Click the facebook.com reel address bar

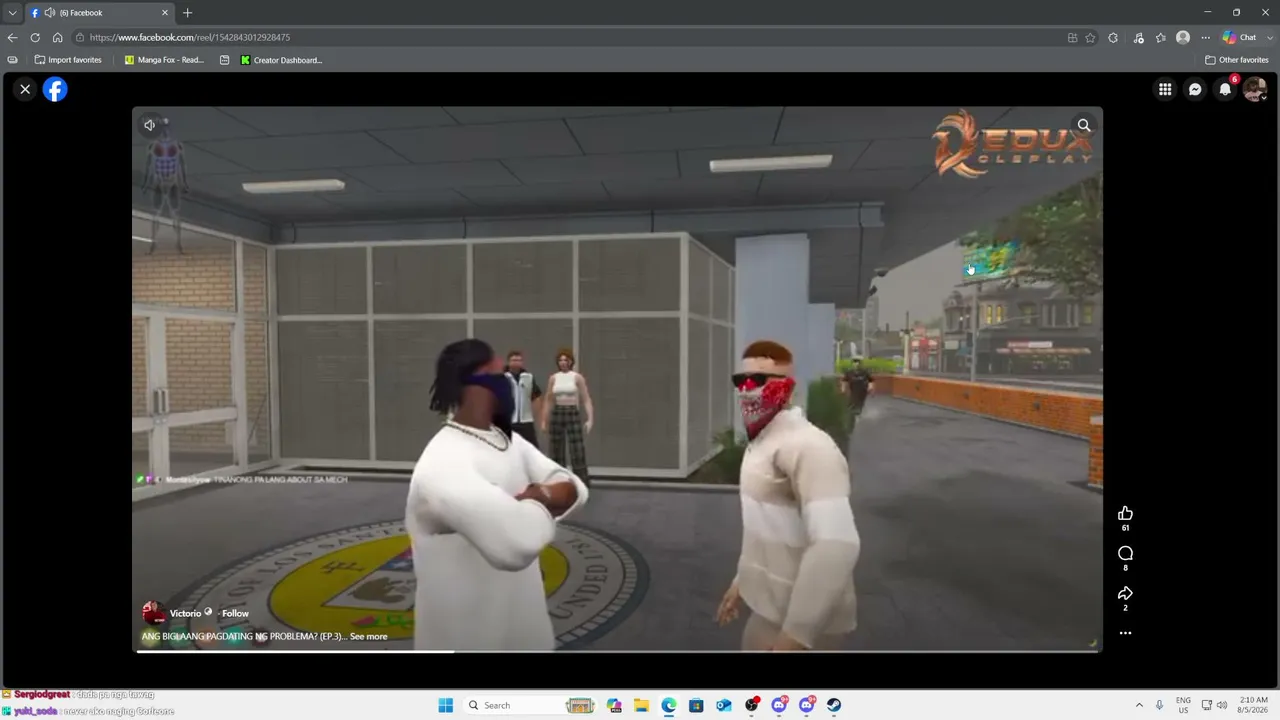570,37
